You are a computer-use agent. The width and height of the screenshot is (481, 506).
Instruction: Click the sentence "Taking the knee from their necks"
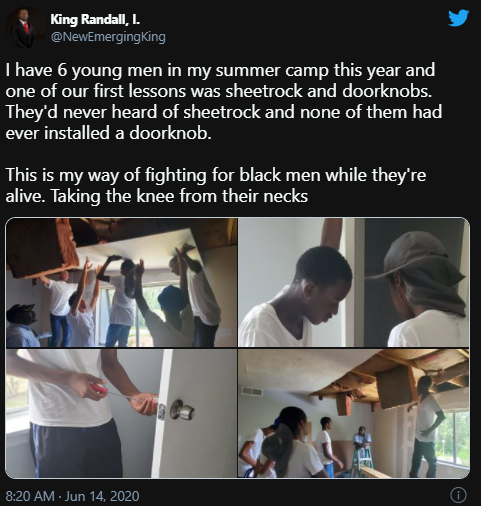click(x=179, y=196)
